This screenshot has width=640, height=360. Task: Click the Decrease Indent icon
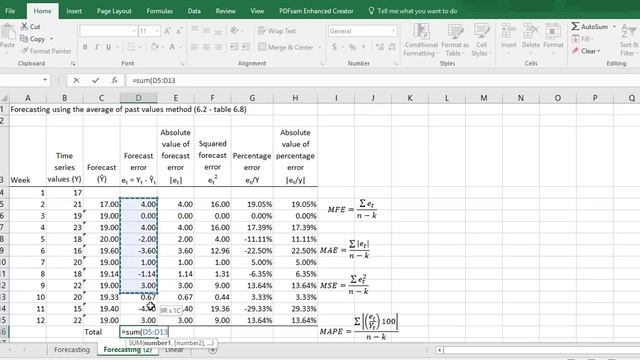point(234,47)
